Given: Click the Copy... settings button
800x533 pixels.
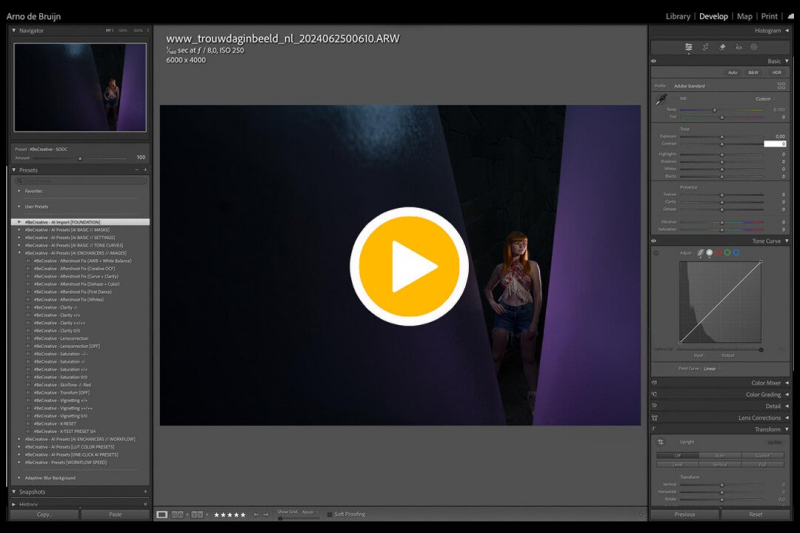Looking at the screenshot, I should click(44, 515).
